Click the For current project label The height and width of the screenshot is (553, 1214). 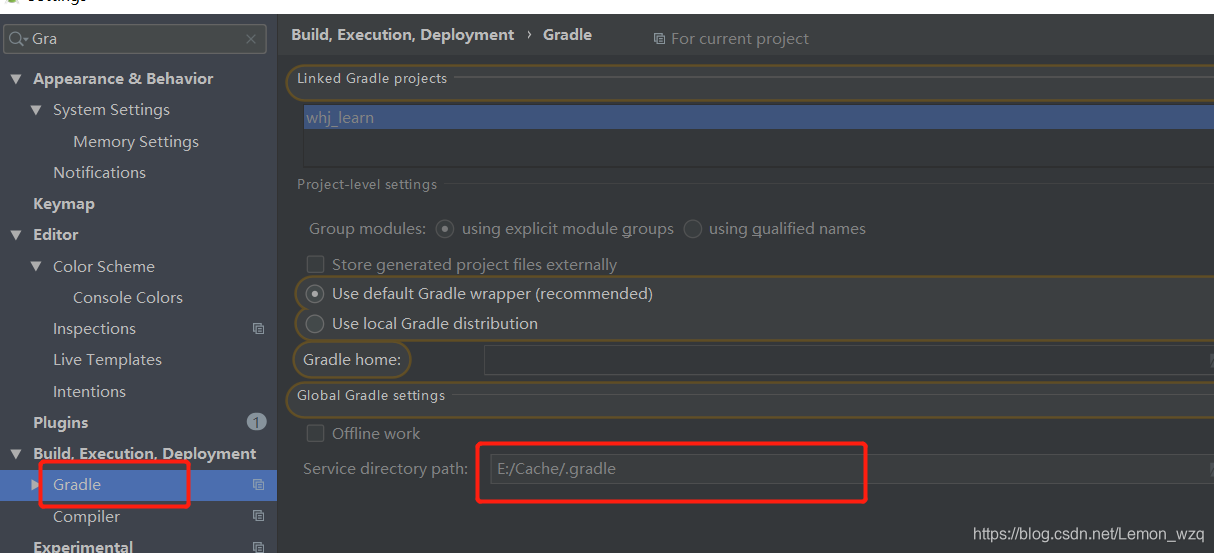pyautogui.click(x=740, y=39)
